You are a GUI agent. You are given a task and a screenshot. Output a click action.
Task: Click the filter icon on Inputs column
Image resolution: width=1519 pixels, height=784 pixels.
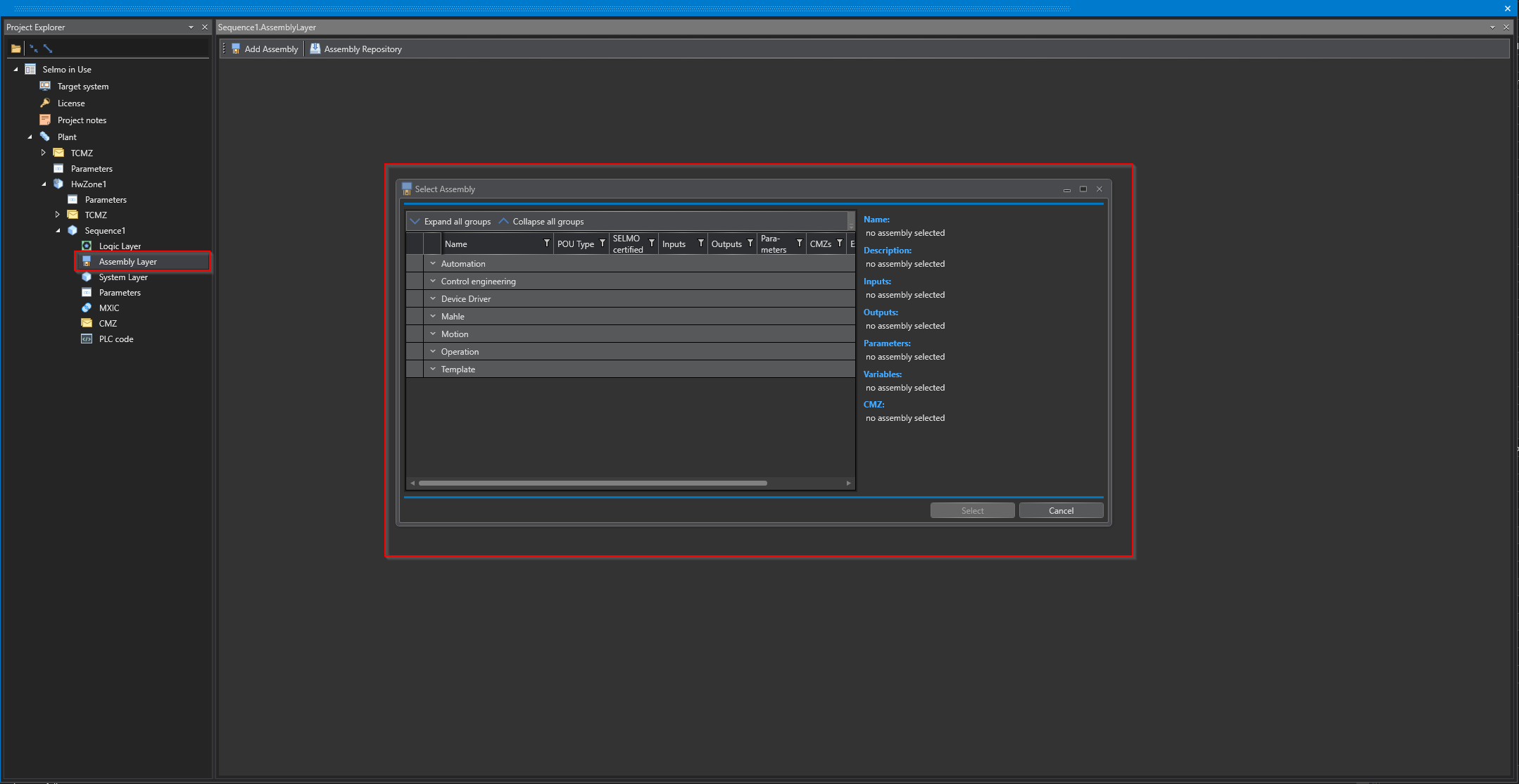(701, 243)
